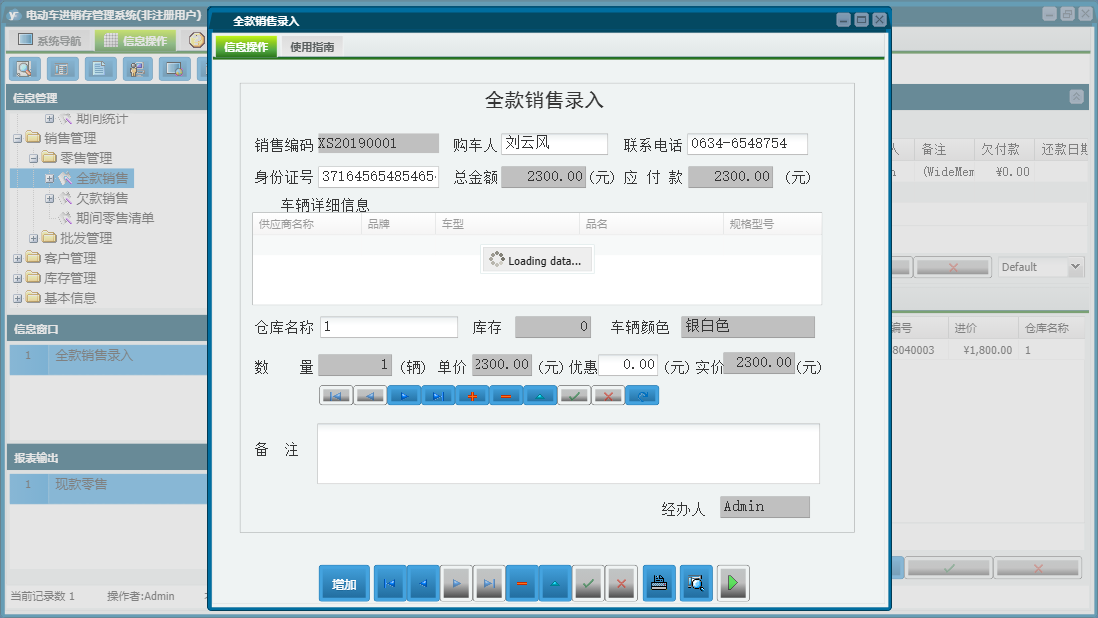Click the refresh arrow in vehicle detail navigator

(x=642, y=396)
